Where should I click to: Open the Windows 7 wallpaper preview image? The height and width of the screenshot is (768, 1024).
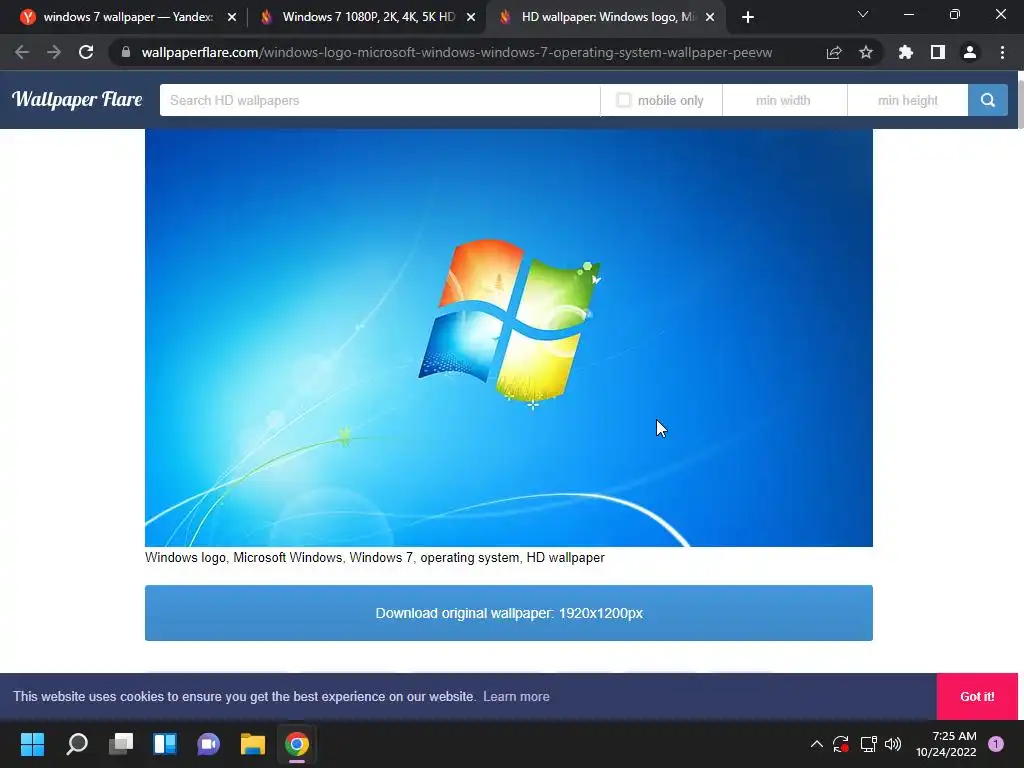[509, 338]
